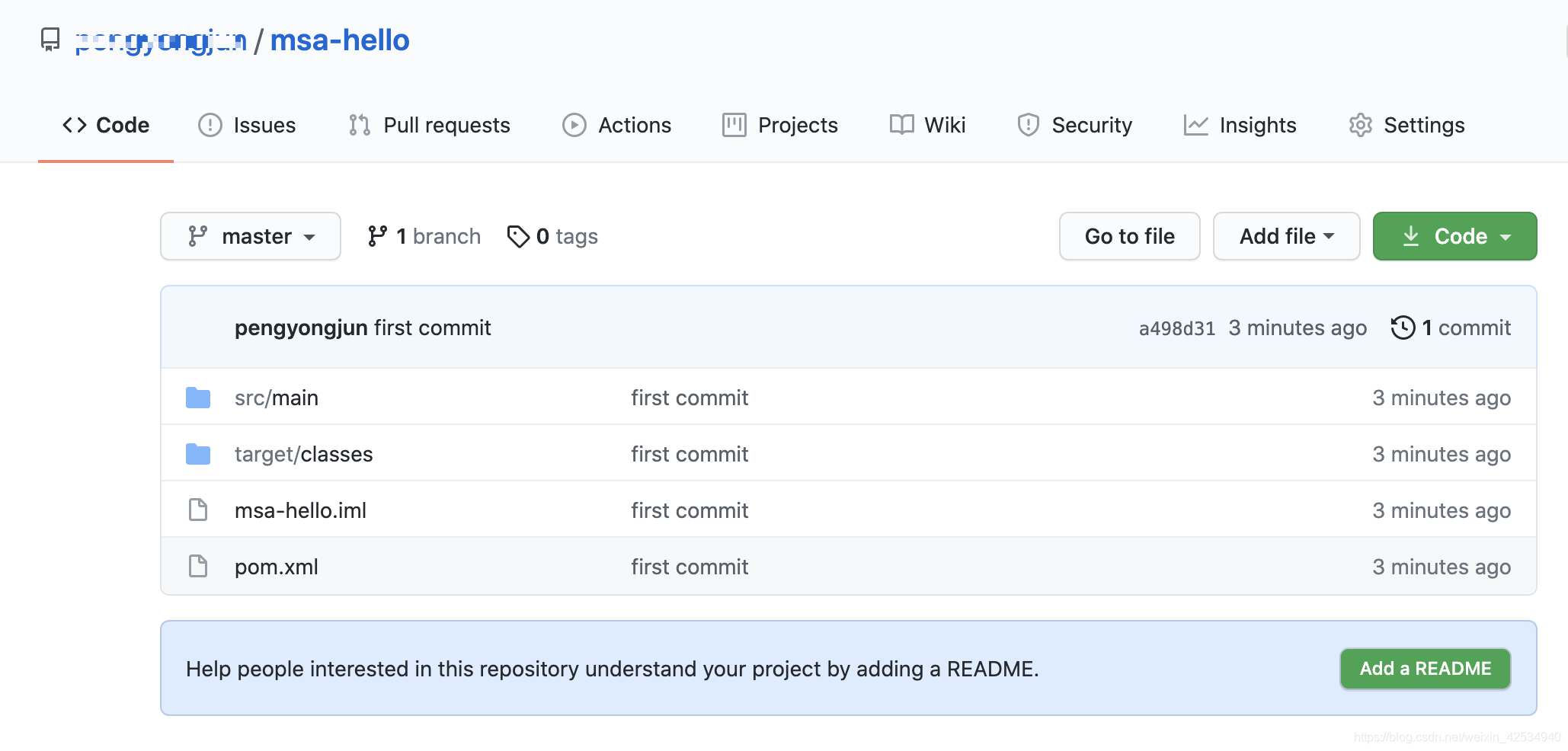1568x751 pixels.
Task: Open the Wiki tab
Action: tap(928, 125)
